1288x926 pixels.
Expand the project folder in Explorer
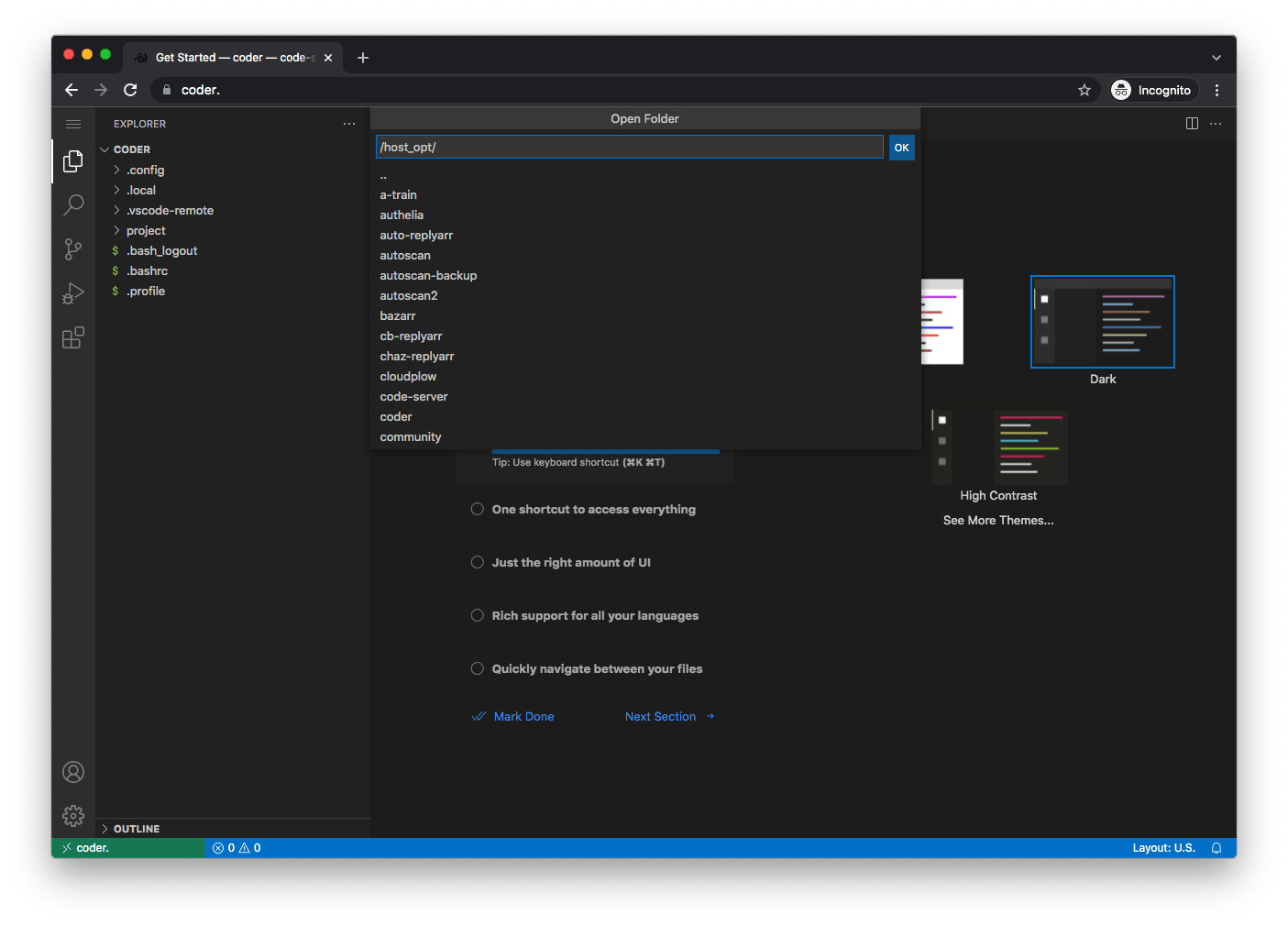(x=146, y=231)
